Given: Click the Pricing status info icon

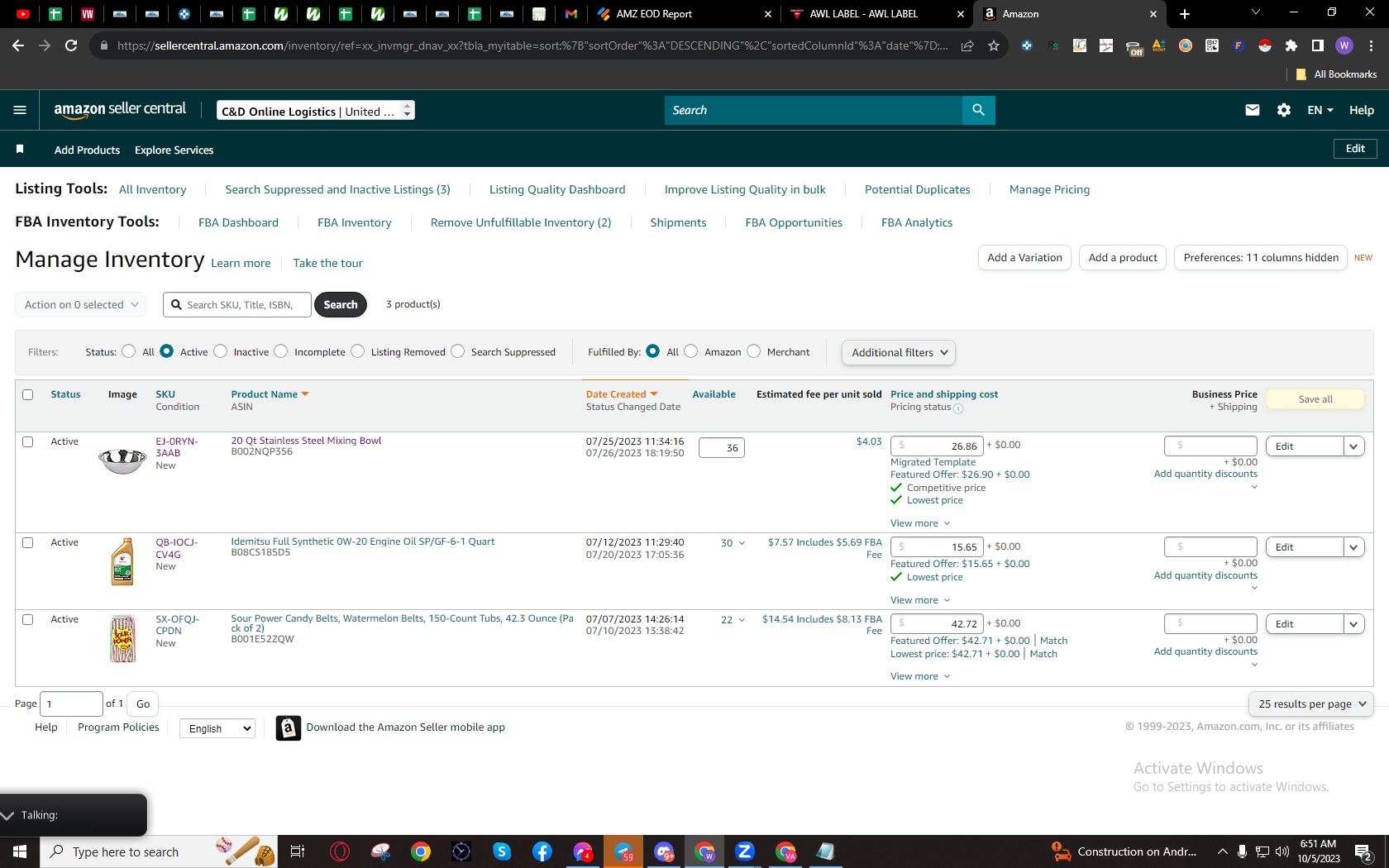Looking at the screenshot, I should click(x=958, y=408).
